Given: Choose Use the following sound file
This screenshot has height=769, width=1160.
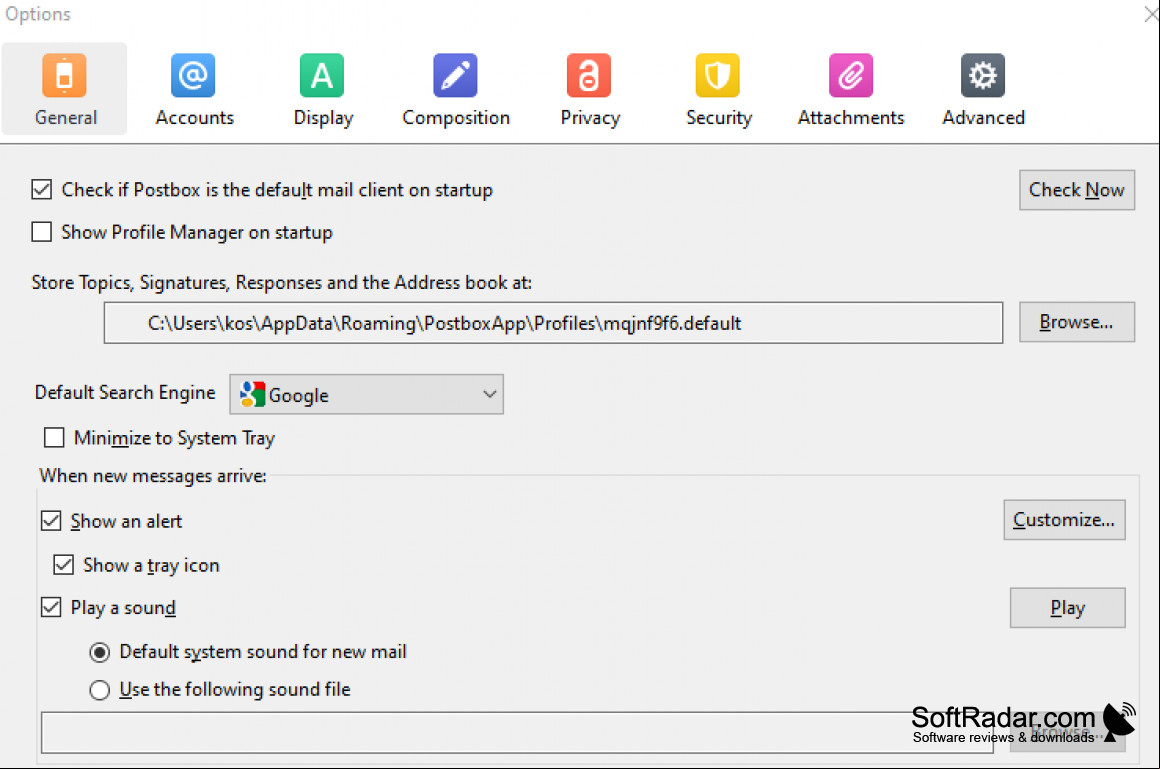Looking at the screenshot, I should click(99, 690).
